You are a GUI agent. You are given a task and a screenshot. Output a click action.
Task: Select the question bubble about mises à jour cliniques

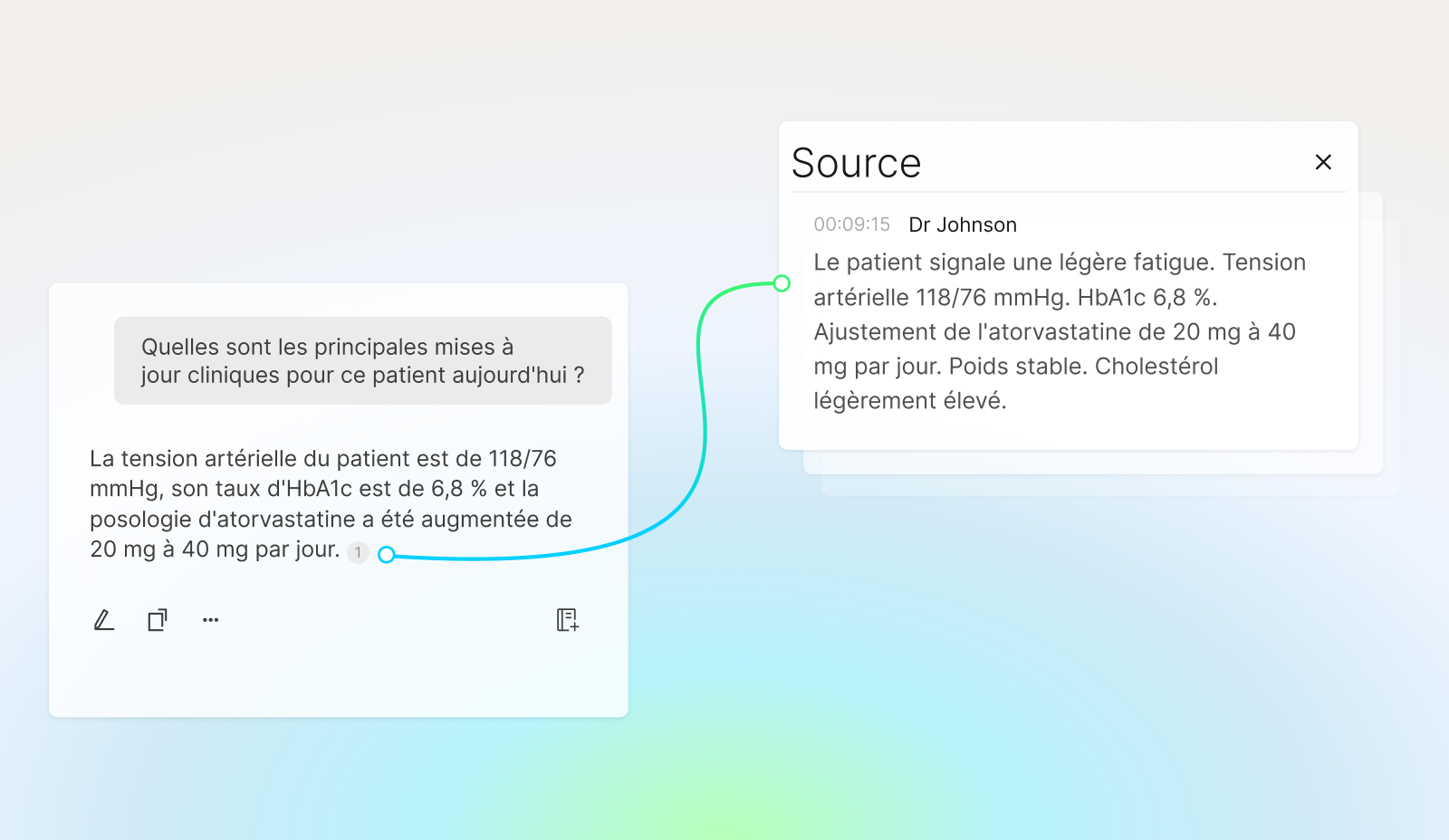[362, 360]
